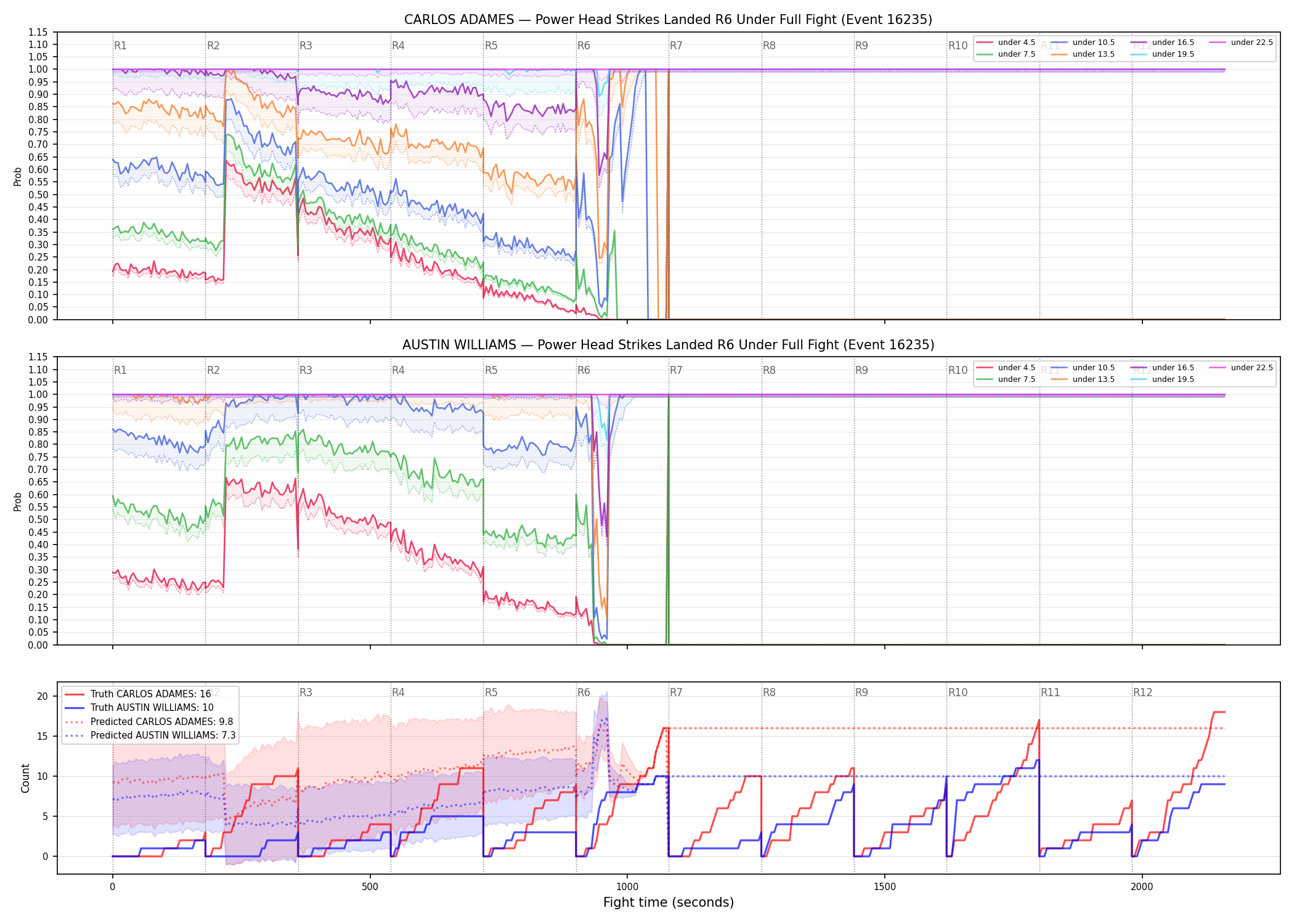The image size is (1294, 924).
Task: Click the AUSTIN WILLIAMS chart title
Action: tap(668, 345)
